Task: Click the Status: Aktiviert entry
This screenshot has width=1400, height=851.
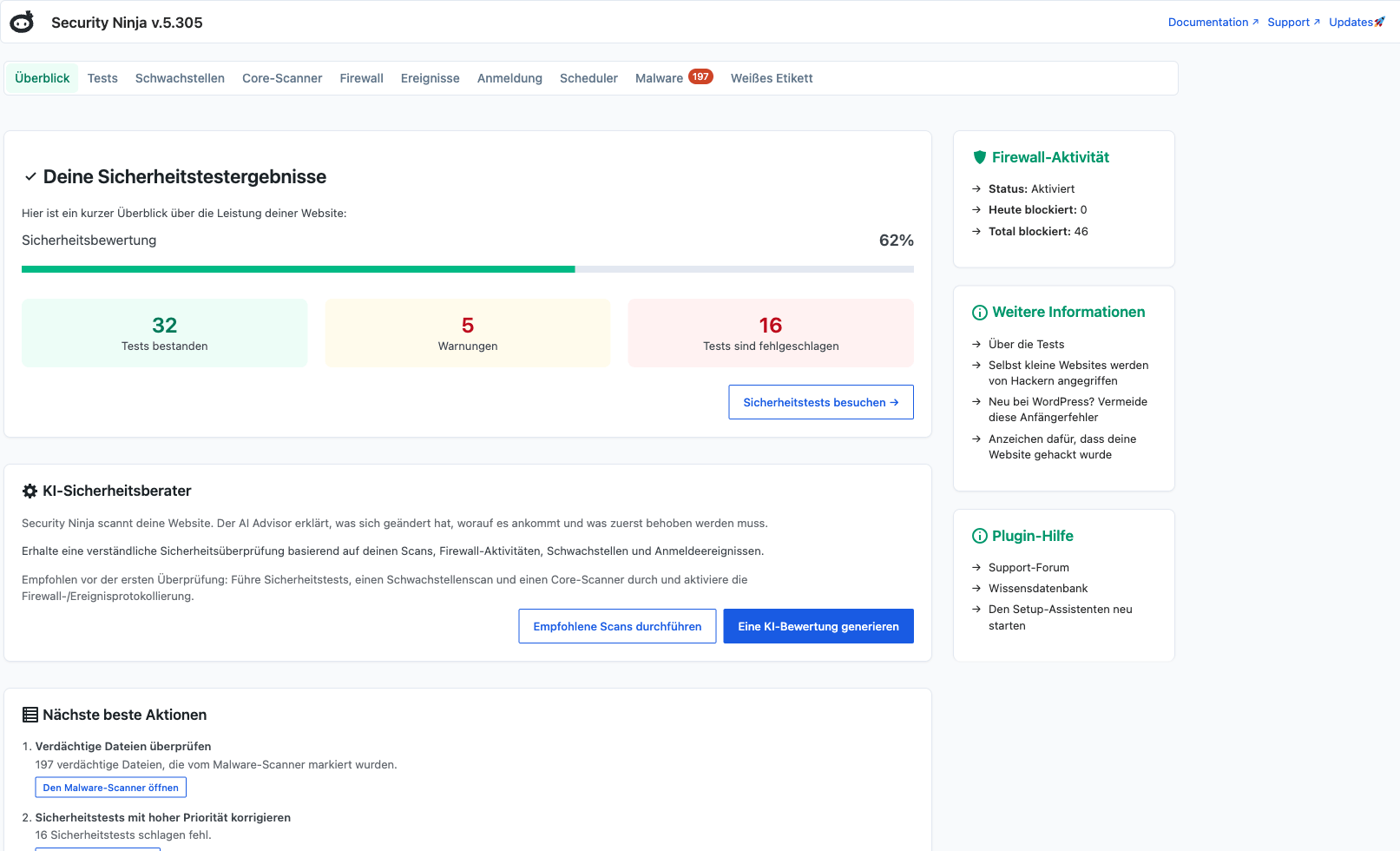Action: click(x=1031, y=188)
